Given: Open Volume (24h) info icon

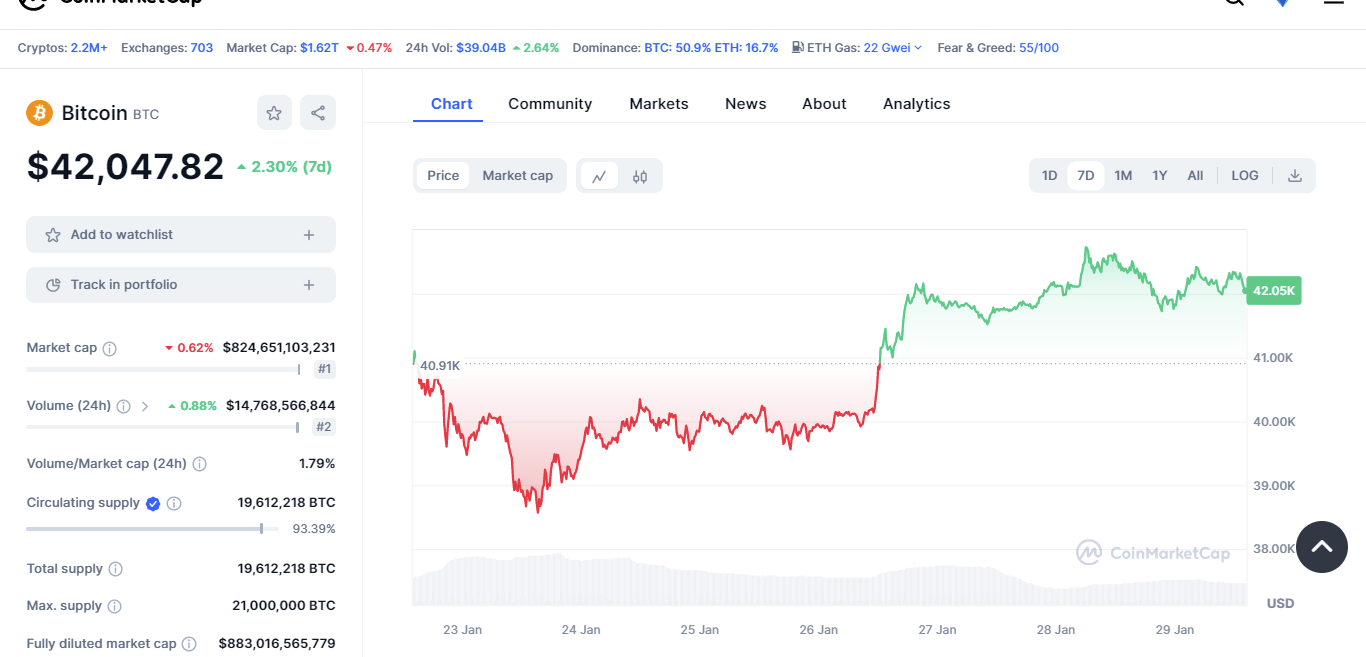Looking at the screenshot, I should click(x=124, y=407).
